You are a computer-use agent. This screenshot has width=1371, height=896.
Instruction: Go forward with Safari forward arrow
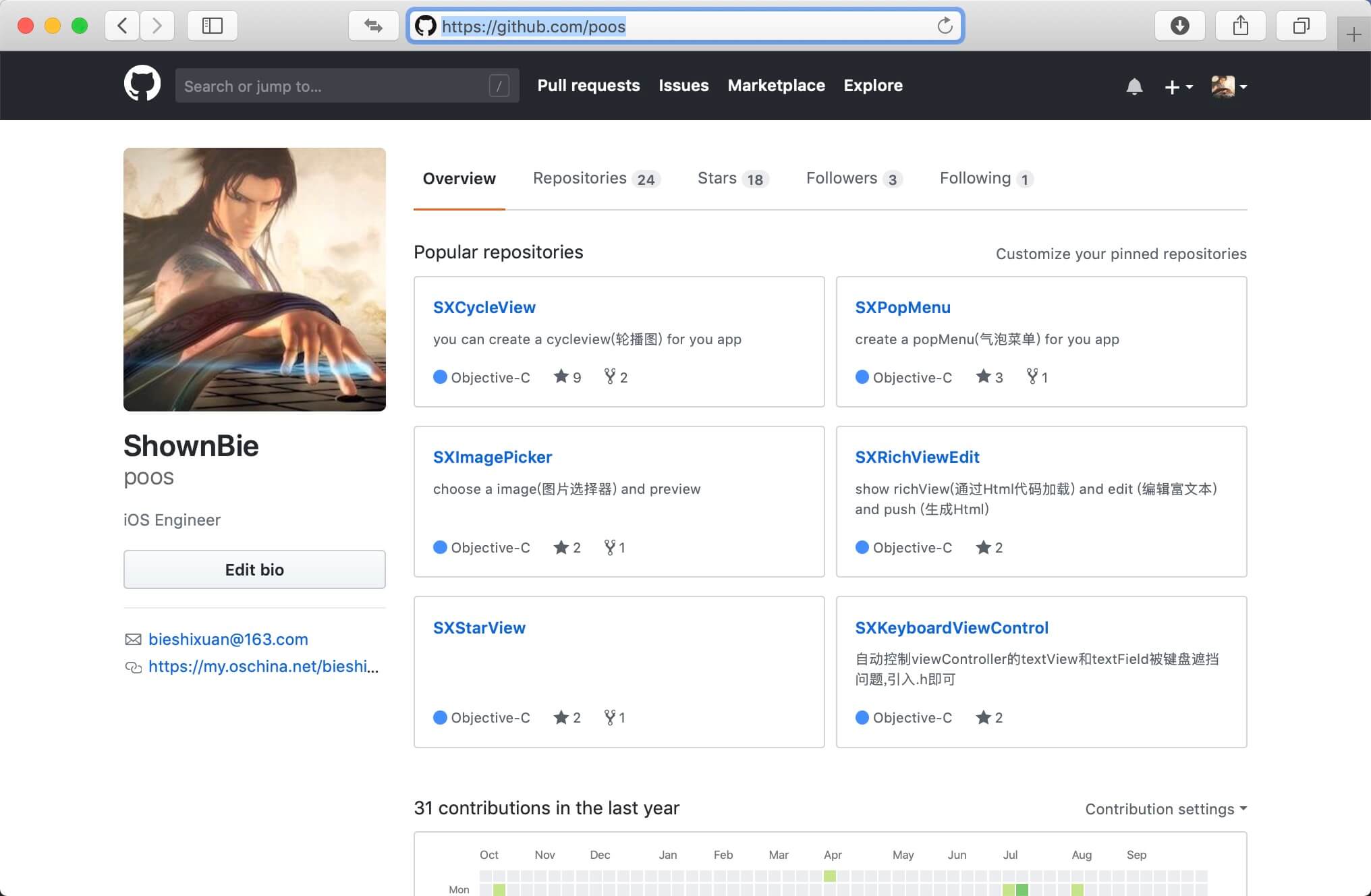[157, 26]
